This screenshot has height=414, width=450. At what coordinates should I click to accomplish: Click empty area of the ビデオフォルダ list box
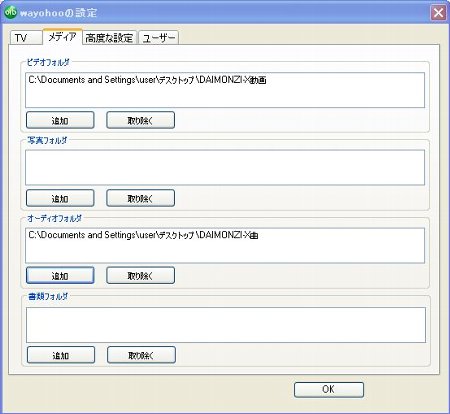pyautogui.click(x=225, y=97)
